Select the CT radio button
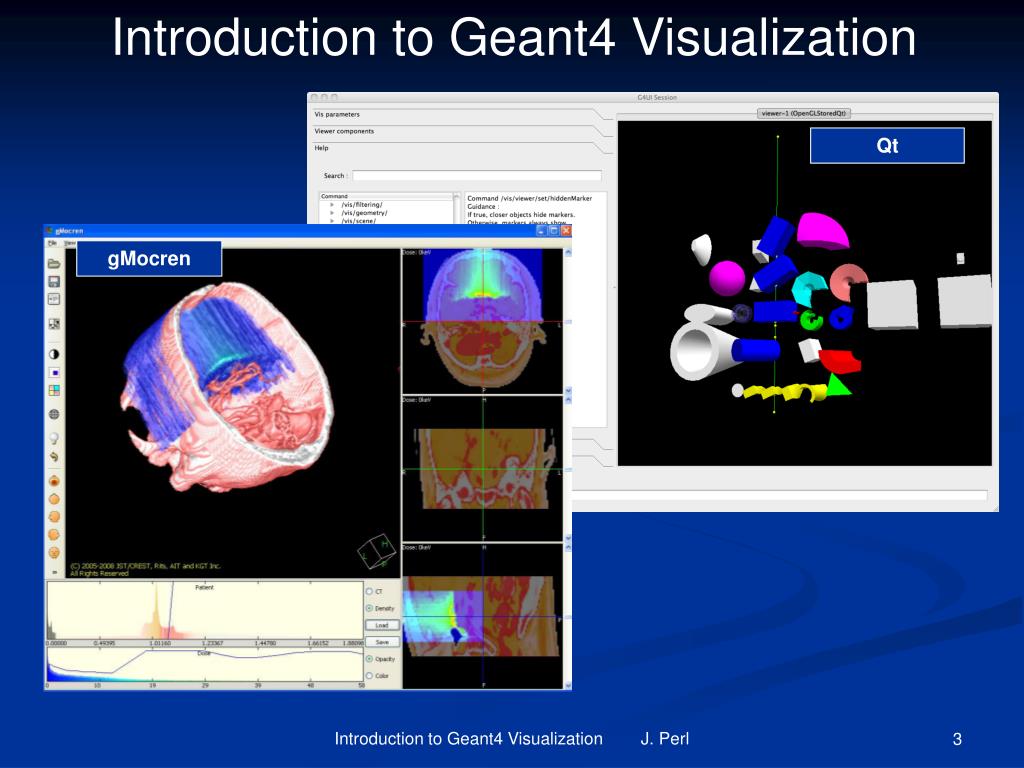 [370, 591]
